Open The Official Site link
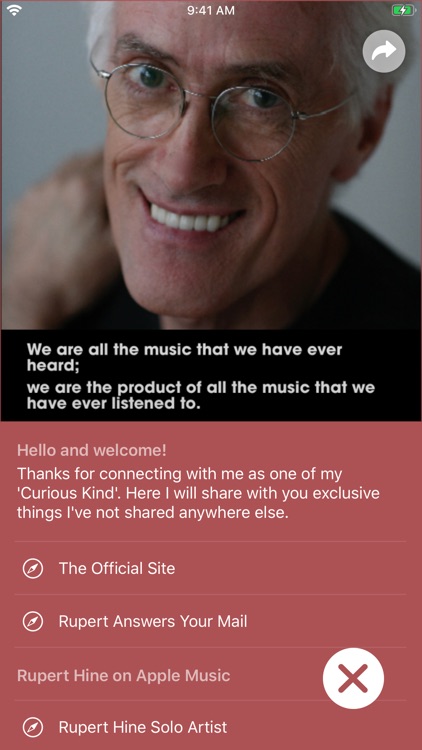422x750 pixels. [211, 569]
